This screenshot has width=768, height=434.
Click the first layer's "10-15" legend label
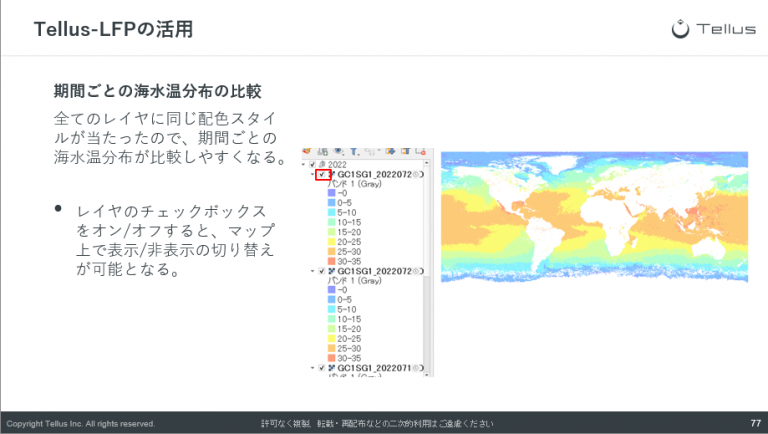[x=349, y=222]
